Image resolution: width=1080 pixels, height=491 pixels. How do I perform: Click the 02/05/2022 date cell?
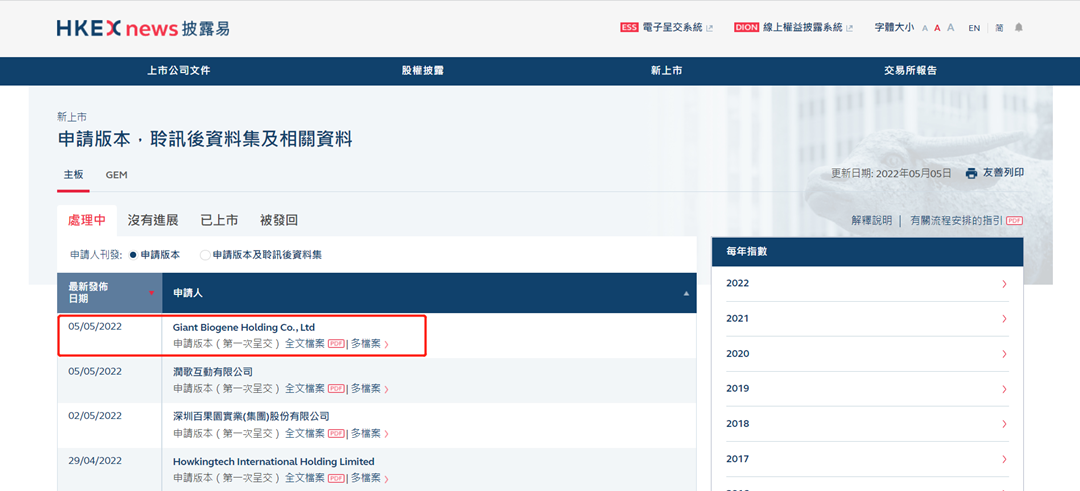[95, 416]
